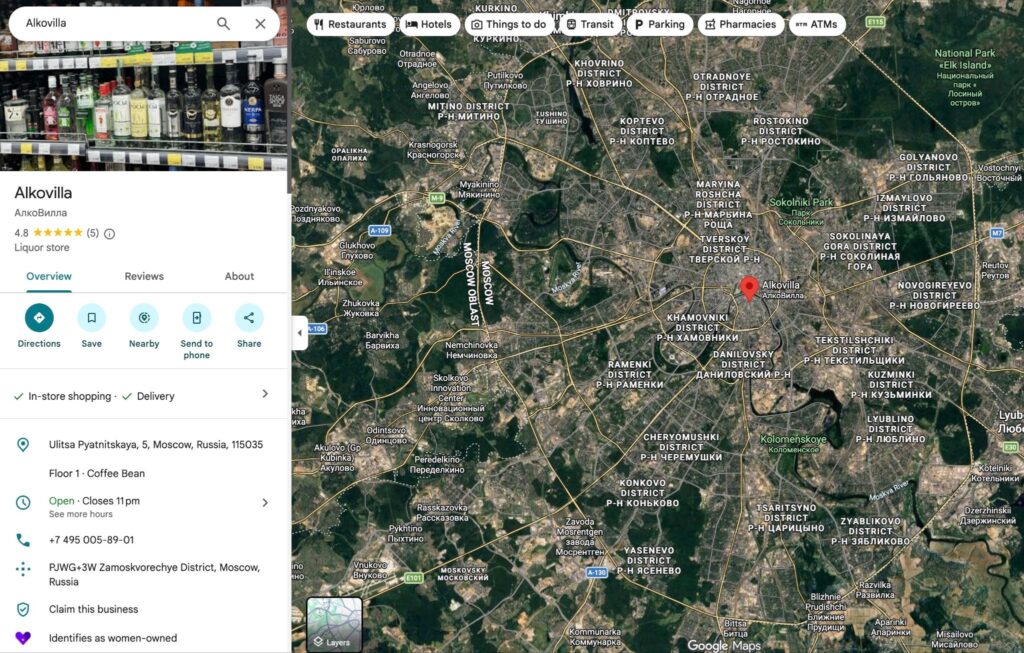Click phone number +7 495 005-89-01
The width and height of the screenshot is (1024, 653).
(91, 540)
